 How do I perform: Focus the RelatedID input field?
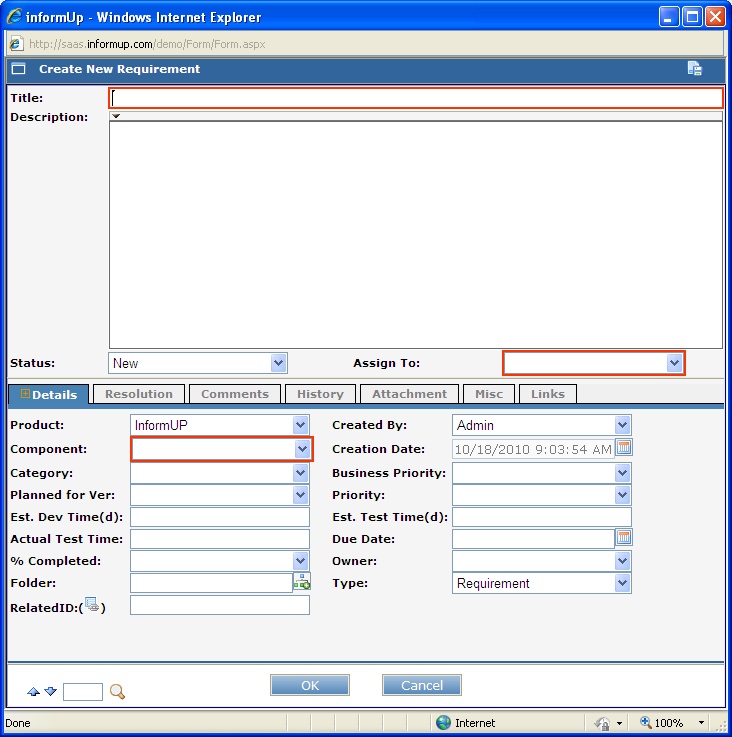tap(220, 605)
